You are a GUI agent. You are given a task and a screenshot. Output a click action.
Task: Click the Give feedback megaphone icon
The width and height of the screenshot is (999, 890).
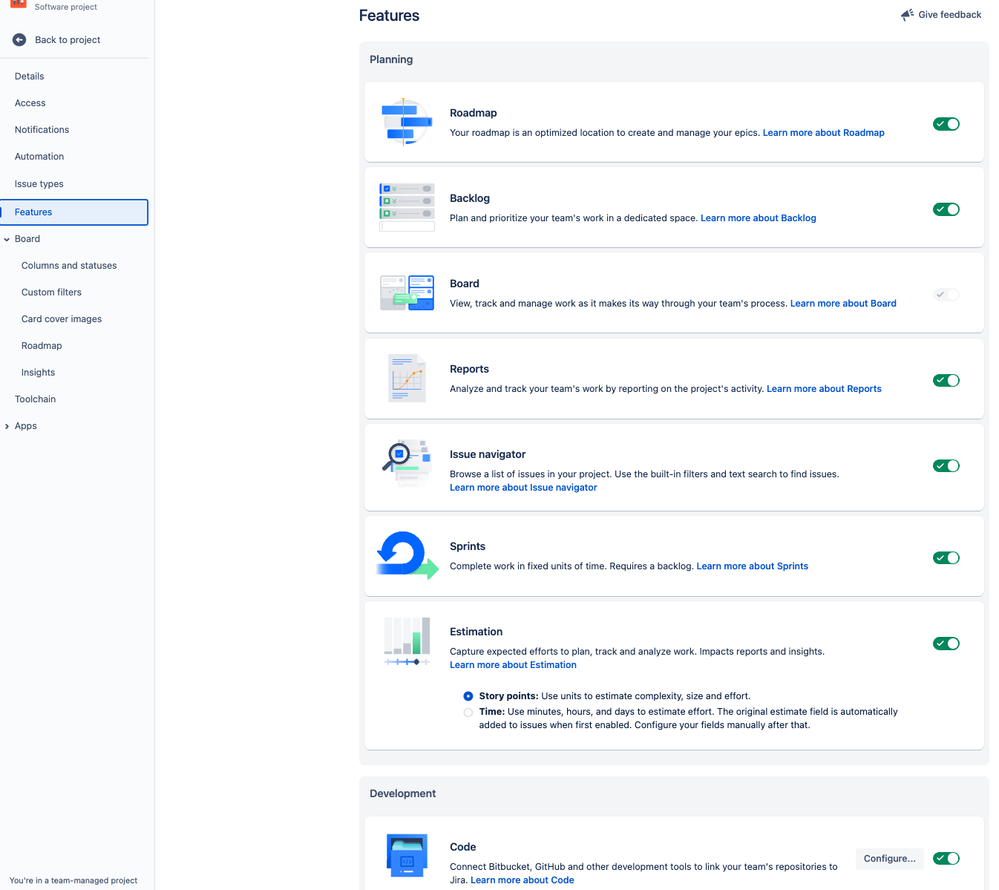pyautogui.click(x=907, y=15)
